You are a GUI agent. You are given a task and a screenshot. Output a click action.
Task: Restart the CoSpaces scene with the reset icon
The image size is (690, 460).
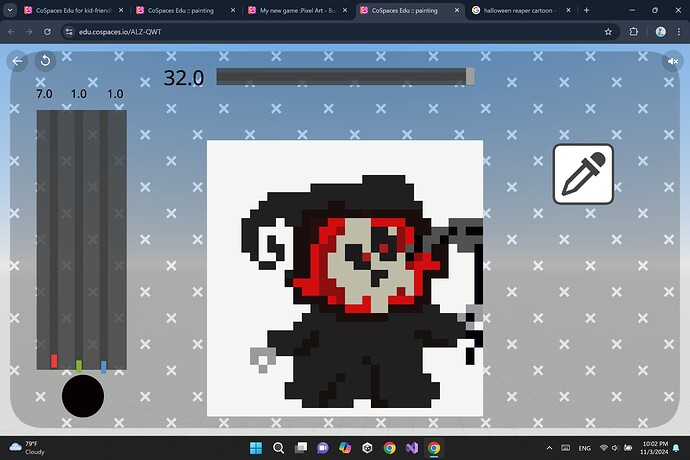[x=45, y=61]
